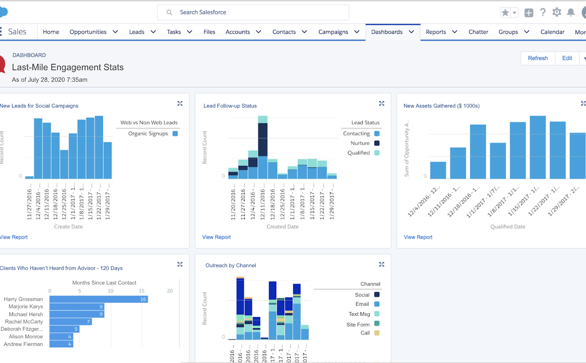
Task: Open the Leads tab
Action: 136,32
